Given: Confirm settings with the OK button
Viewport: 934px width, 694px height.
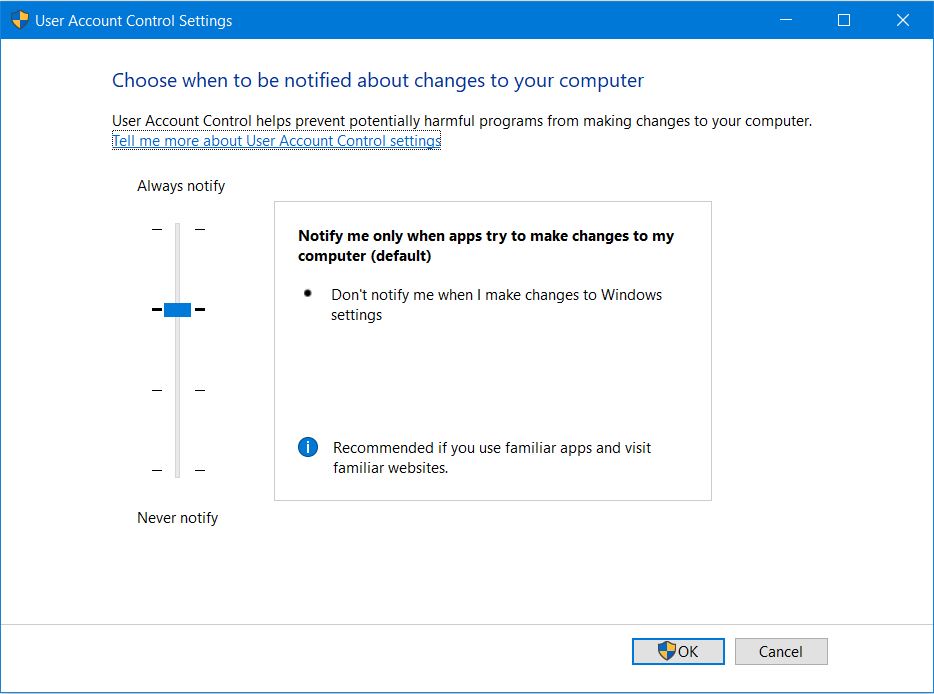Looking at the screenshot, I should click(x=678, y=651).
